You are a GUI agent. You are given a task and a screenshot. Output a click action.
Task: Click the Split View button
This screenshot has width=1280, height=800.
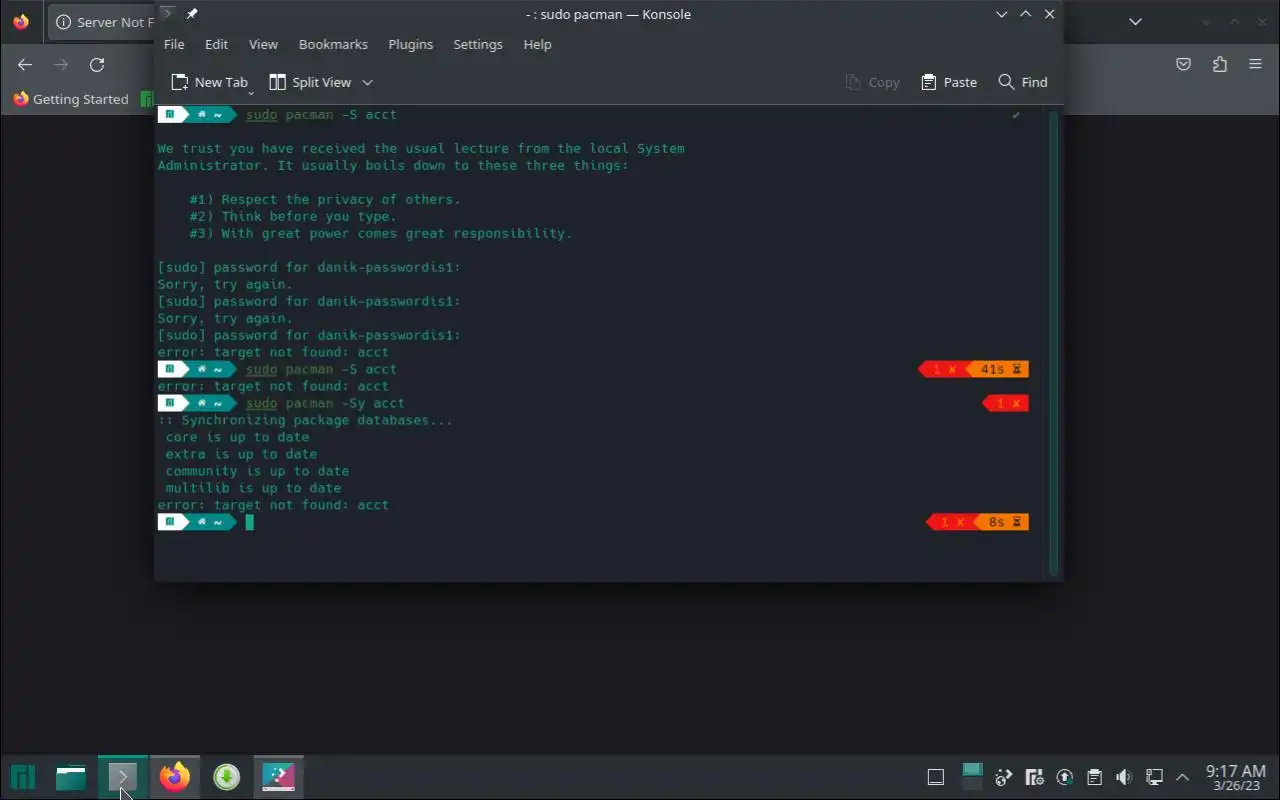(310, 82)
